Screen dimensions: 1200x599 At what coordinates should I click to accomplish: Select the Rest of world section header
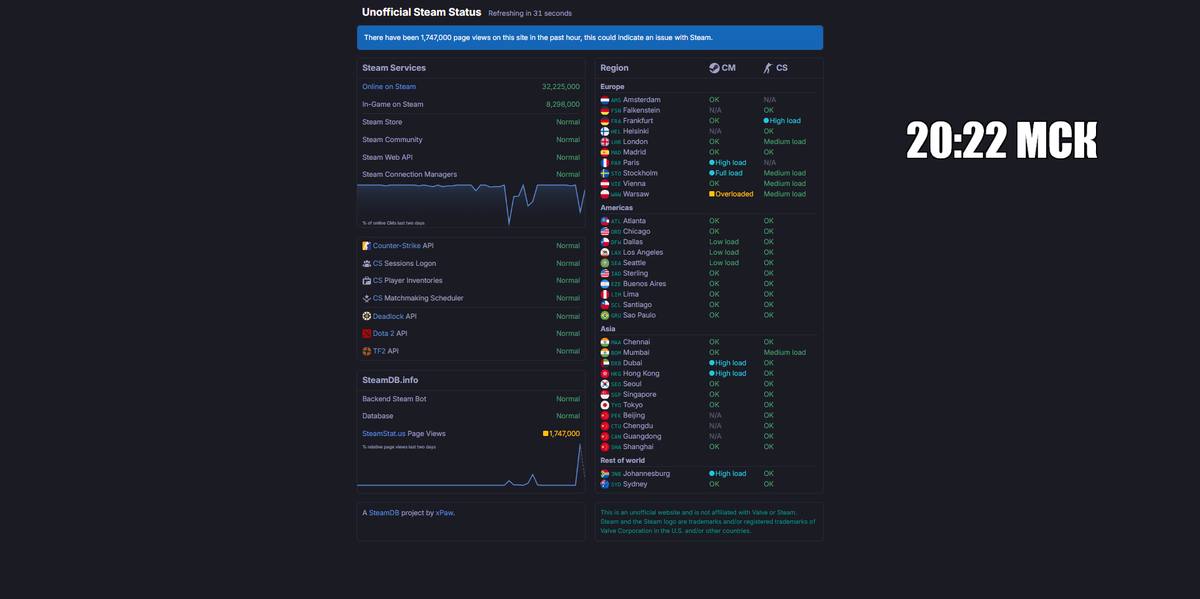click(621, 459)
